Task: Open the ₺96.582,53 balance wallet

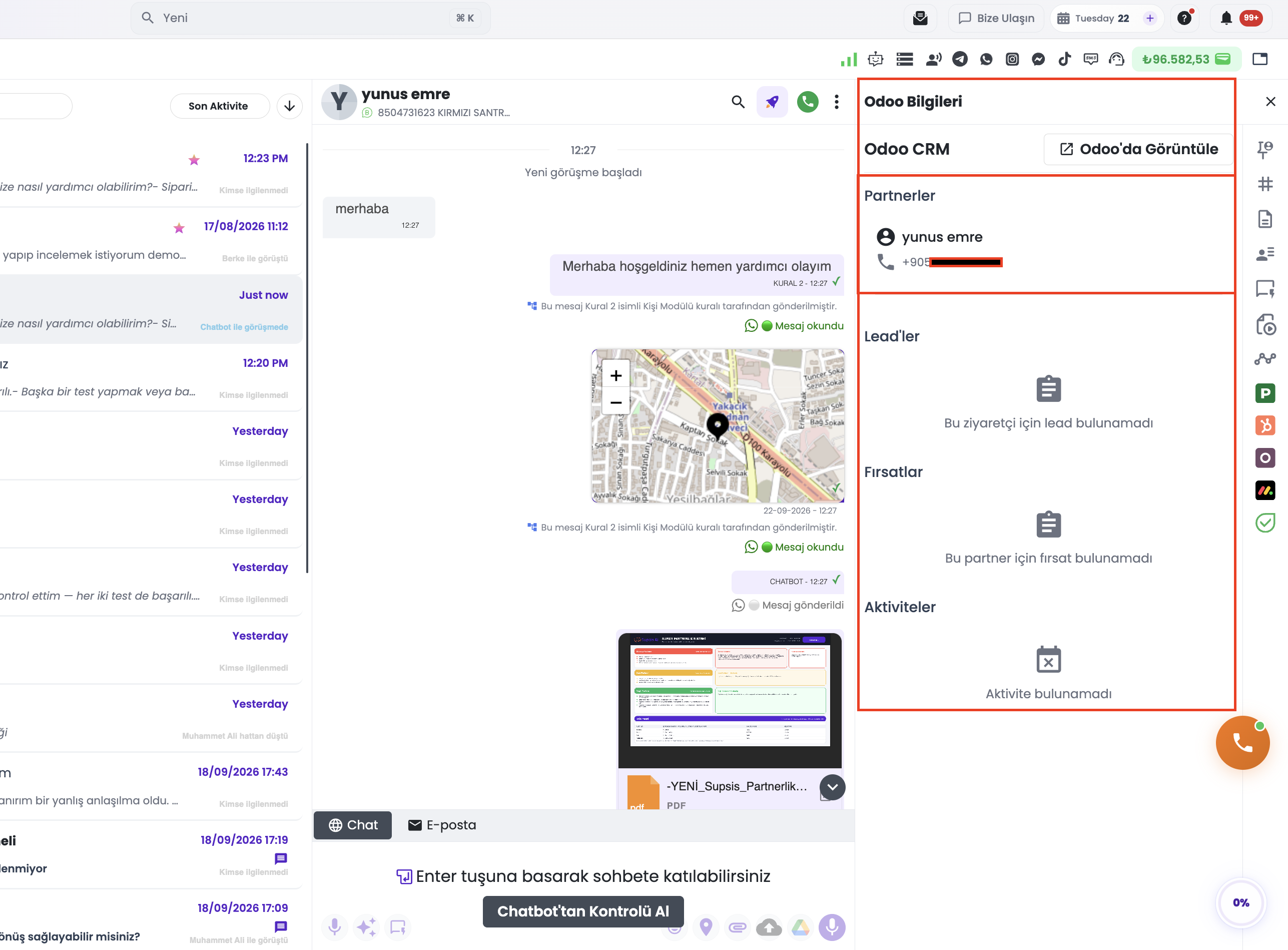Action: point(1186,59)
